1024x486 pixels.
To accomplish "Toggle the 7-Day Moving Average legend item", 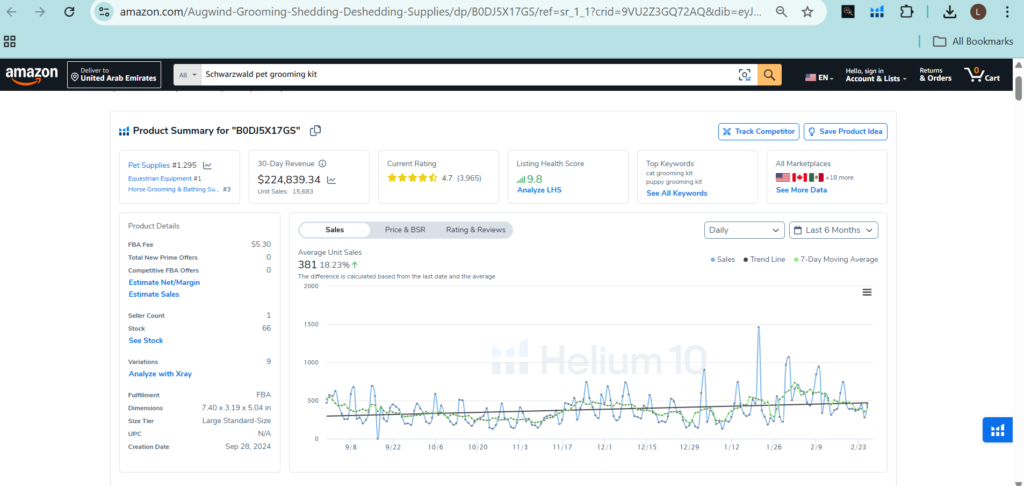I will click(x=836, y=259).
